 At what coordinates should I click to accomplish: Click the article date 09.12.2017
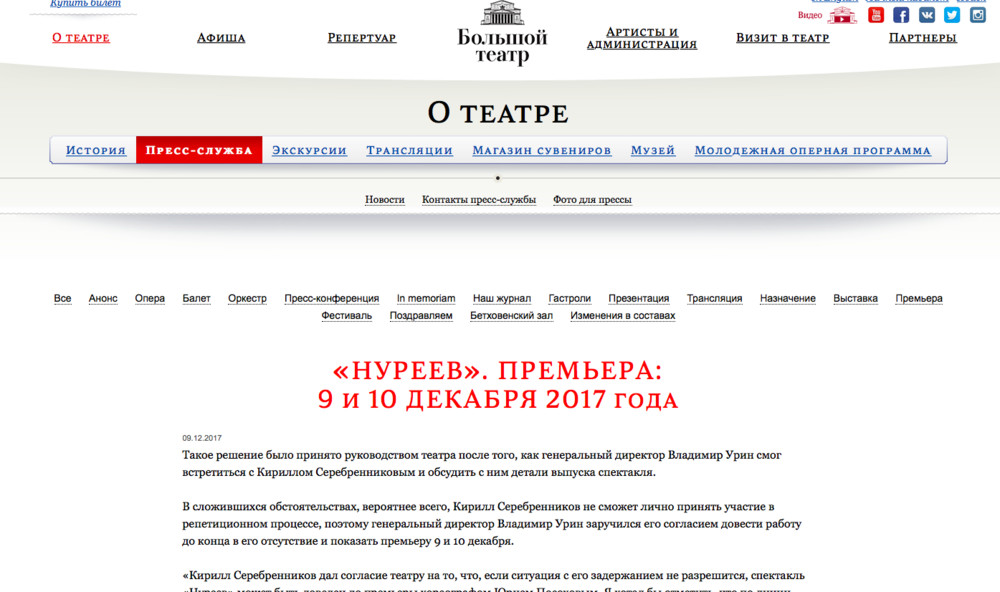[202, 438]
